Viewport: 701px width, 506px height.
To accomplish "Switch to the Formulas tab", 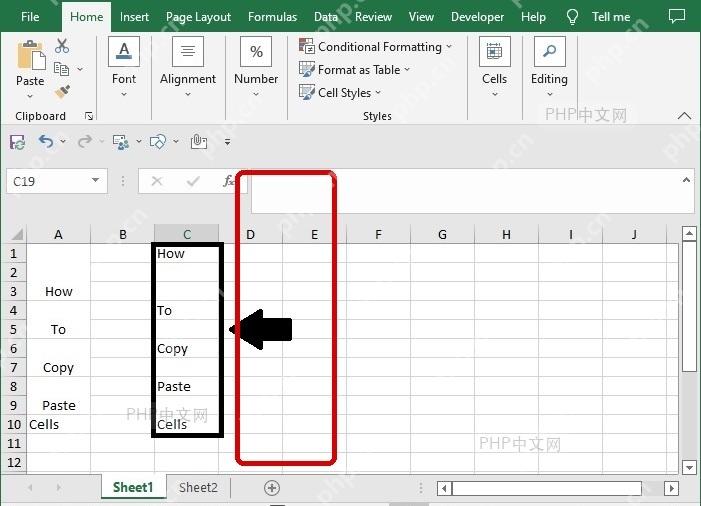I will 272,17.
